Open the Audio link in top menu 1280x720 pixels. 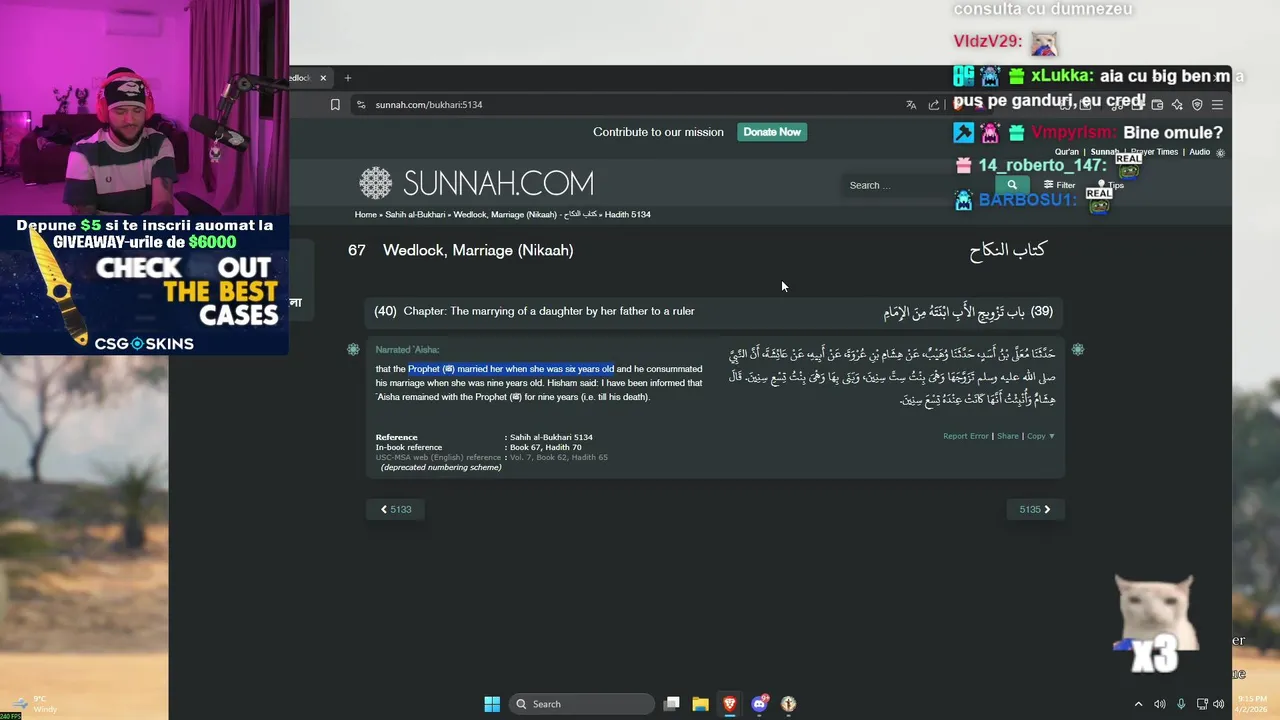tap(1200, 152)
